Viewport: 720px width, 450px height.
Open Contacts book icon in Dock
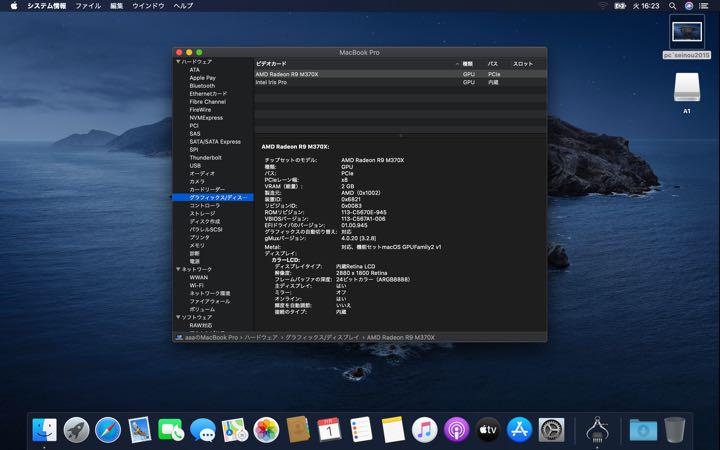click(x=298, y=430)
